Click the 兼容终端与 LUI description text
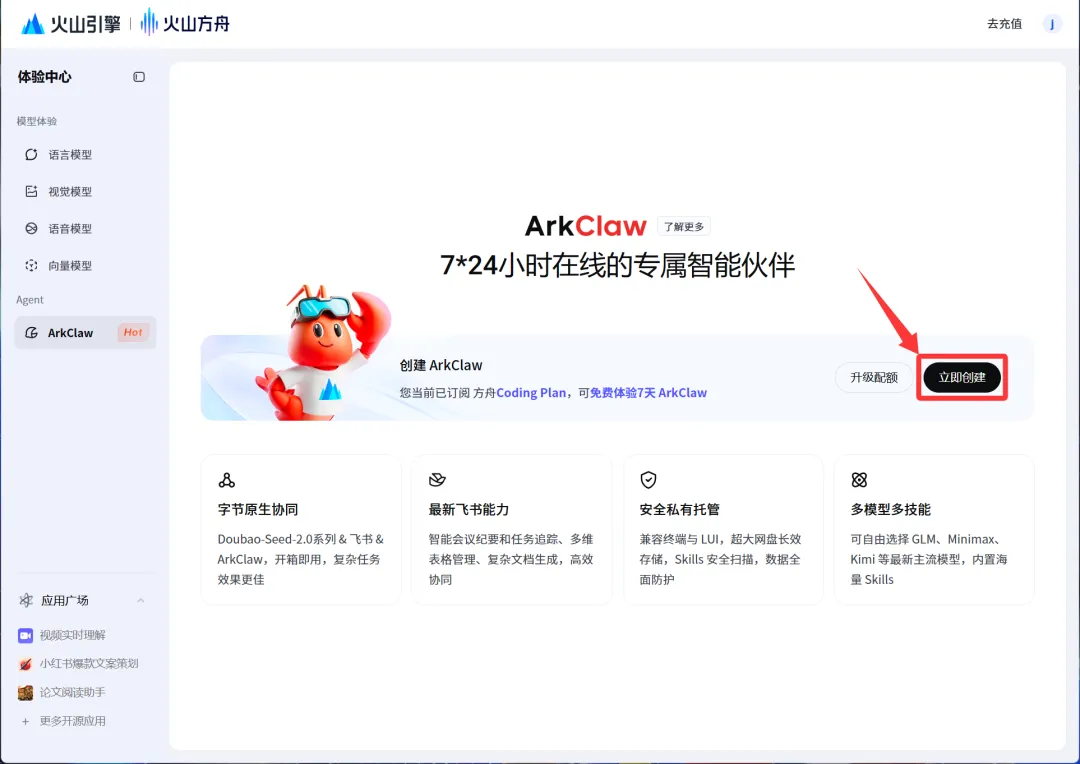This screenshot has width=1080, height=764. (x=720, y=559)
